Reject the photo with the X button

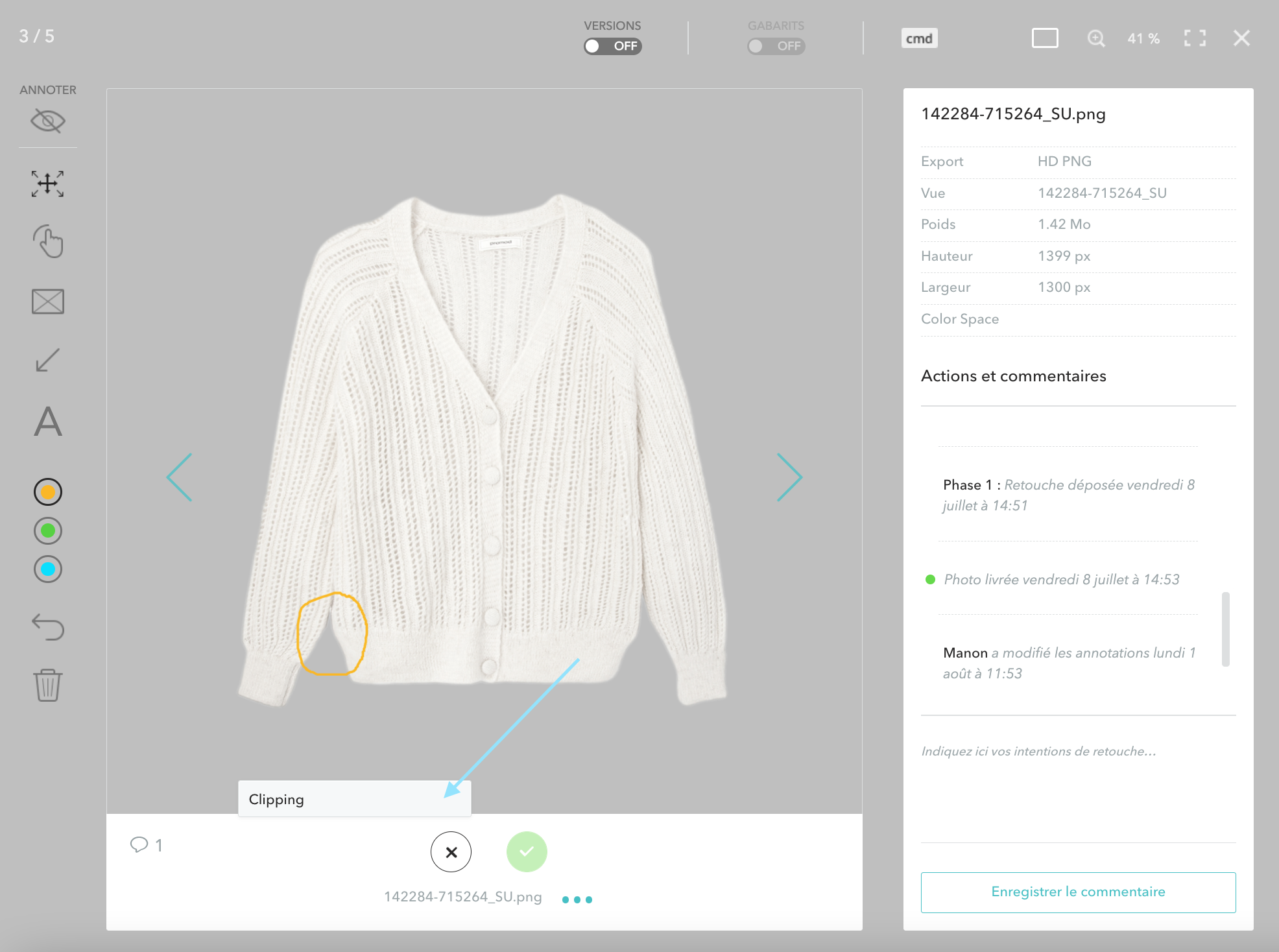click(x=451, y=852)
